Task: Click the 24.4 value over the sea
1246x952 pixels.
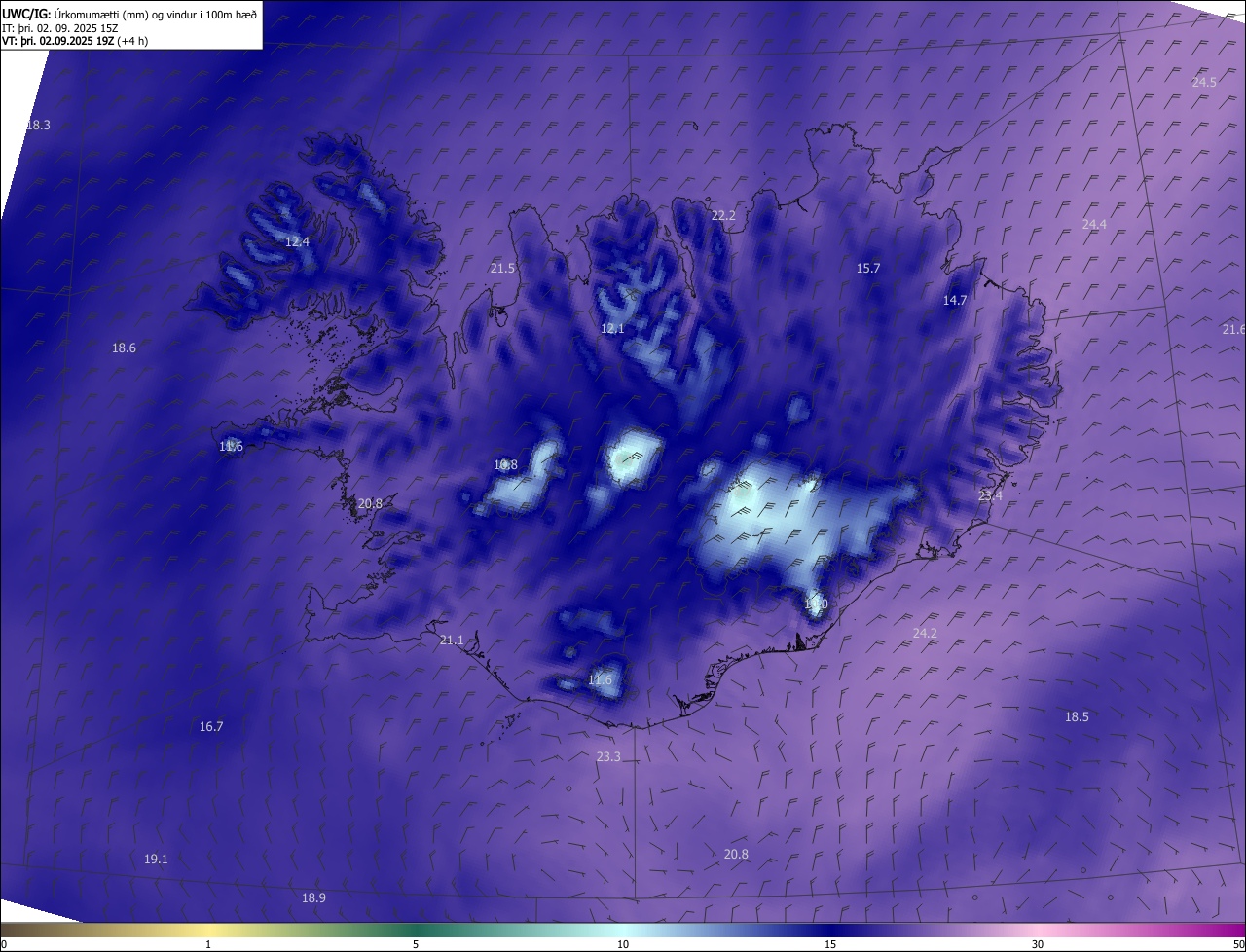Action: point(1094,224)
